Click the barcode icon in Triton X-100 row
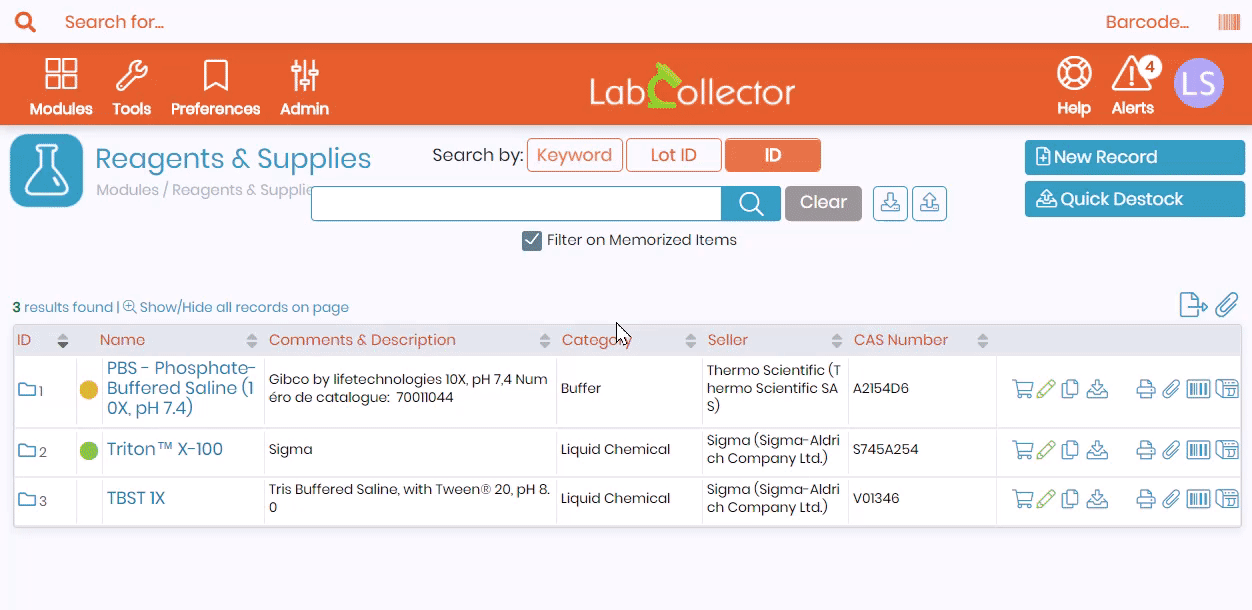This screenshot has width=1252, height=610. (x=1198, y=450)
